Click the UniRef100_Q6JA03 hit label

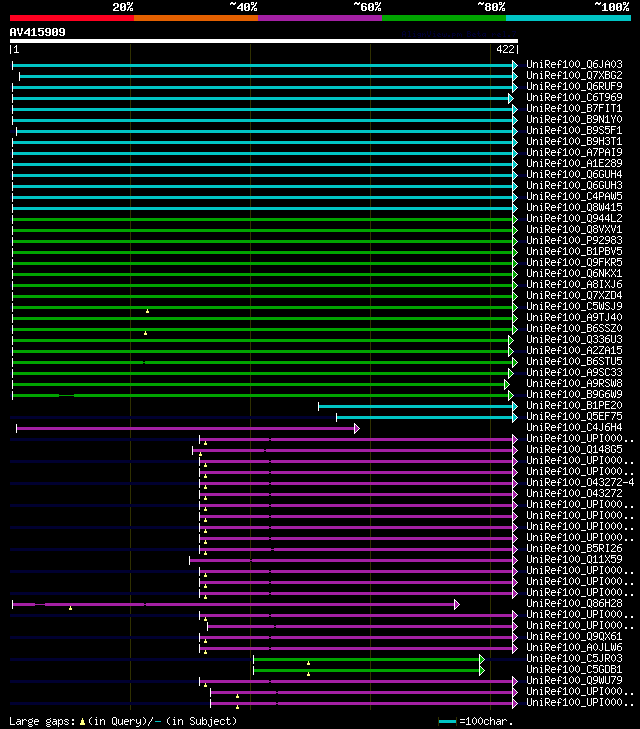pos(574,64)
